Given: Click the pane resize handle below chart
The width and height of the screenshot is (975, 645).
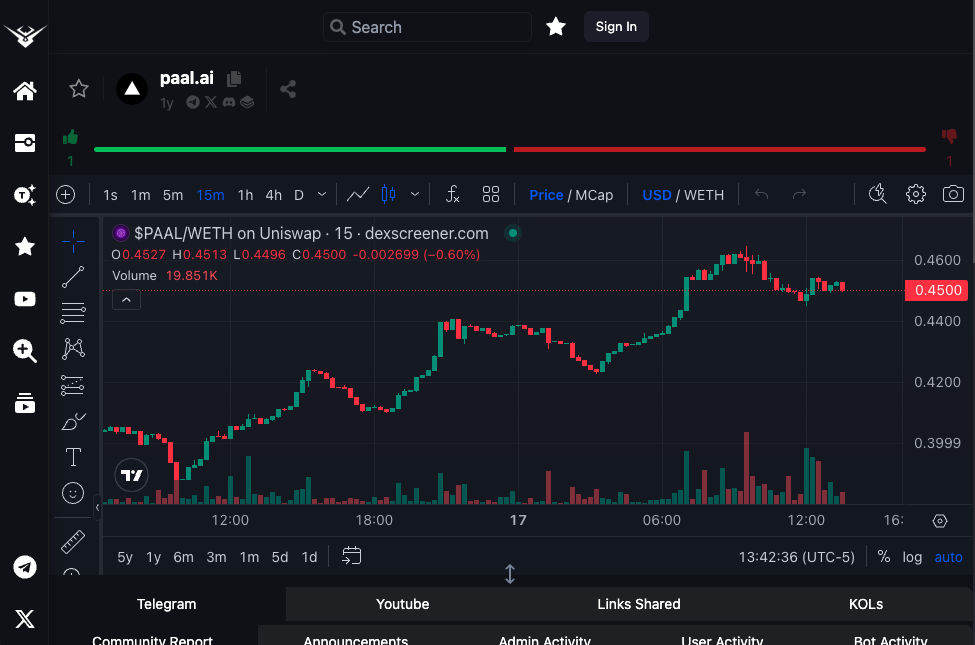Looking at the screenshot, I should coord(510,573).
